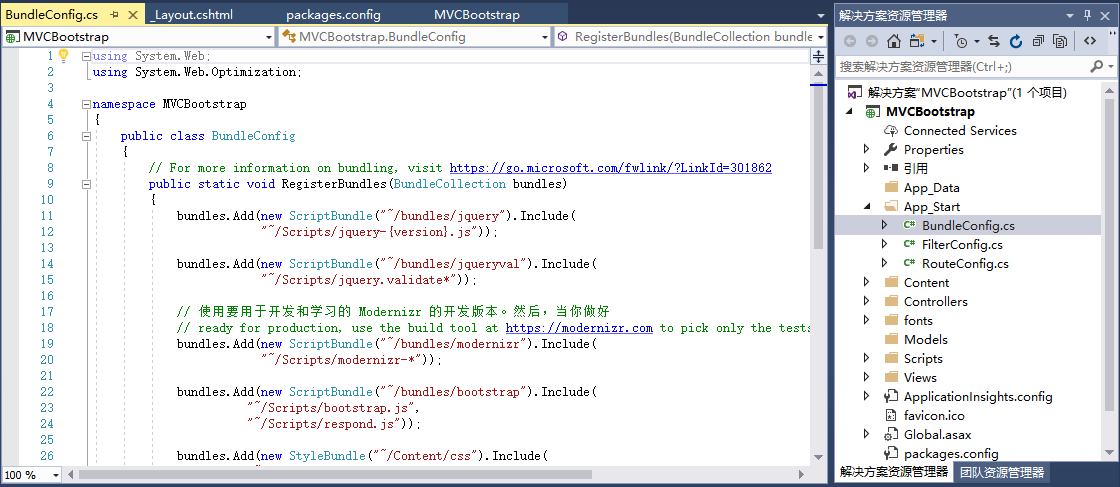
Task: Click the Collapse All icon in Solution Explorer
Action: (1038, 41)
